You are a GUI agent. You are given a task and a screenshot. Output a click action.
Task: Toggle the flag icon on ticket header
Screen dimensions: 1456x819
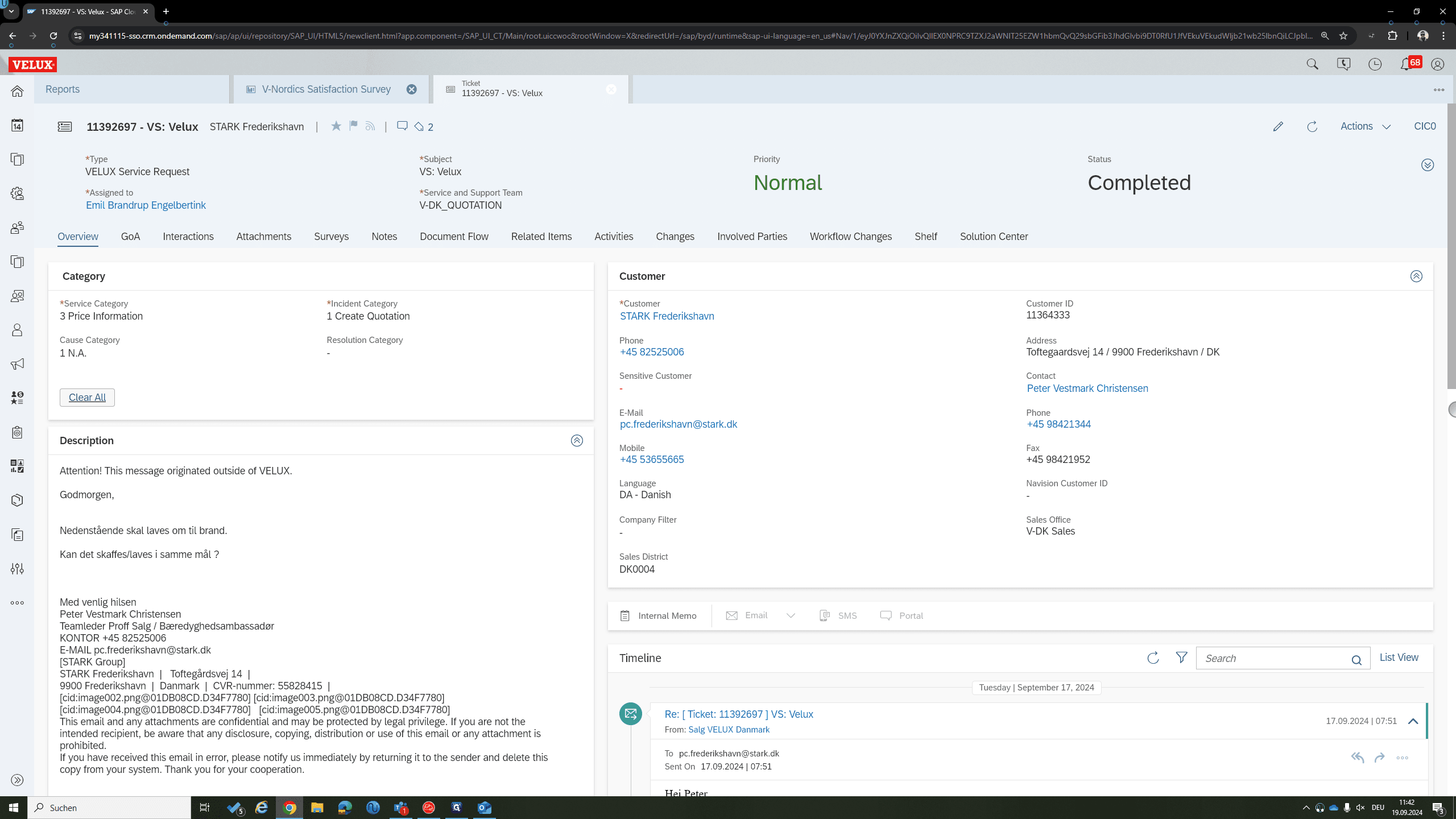pyautogui.click(x=353, y=126)
